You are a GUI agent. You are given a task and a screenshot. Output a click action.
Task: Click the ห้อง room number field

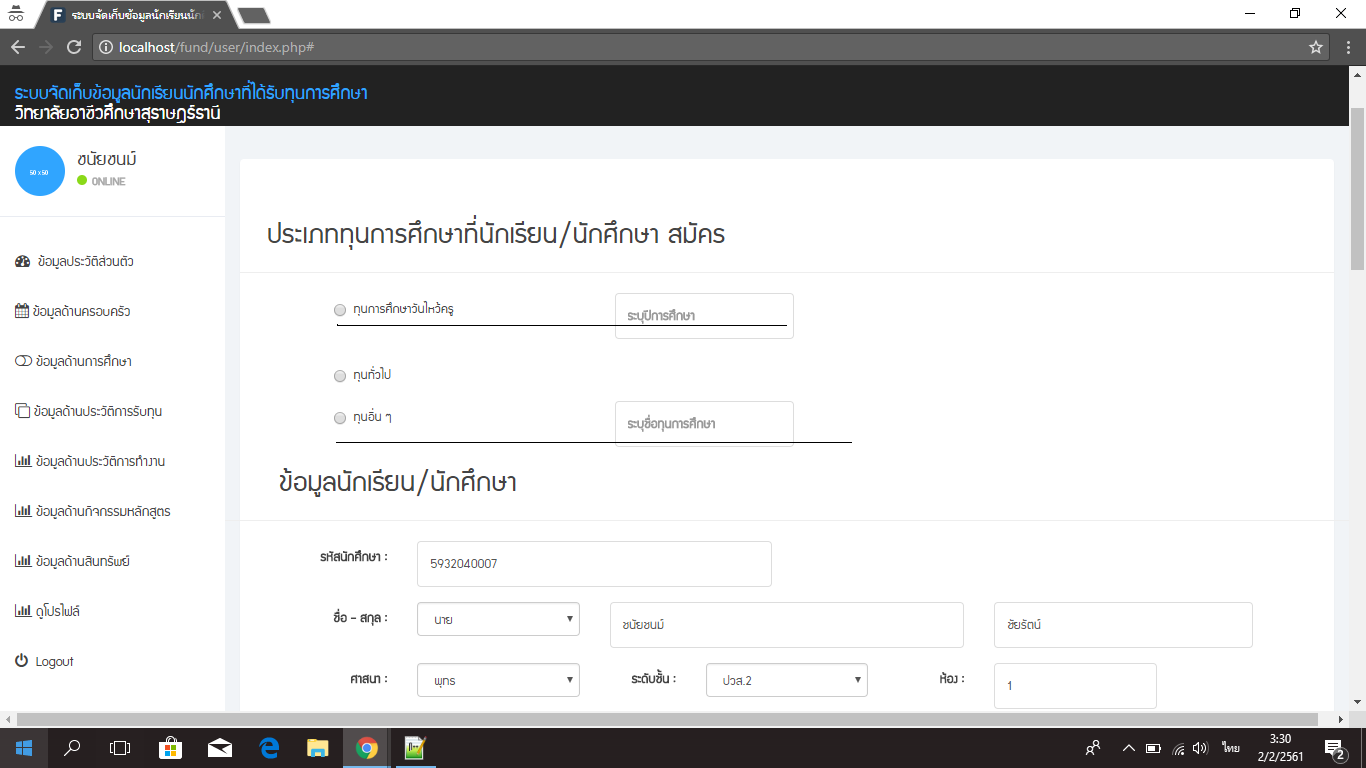1075,686
